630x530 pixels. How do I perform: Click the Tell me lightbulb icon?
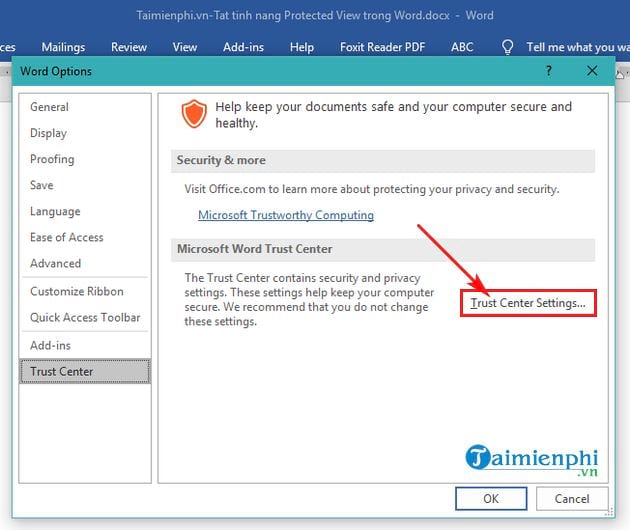point(508,47)
